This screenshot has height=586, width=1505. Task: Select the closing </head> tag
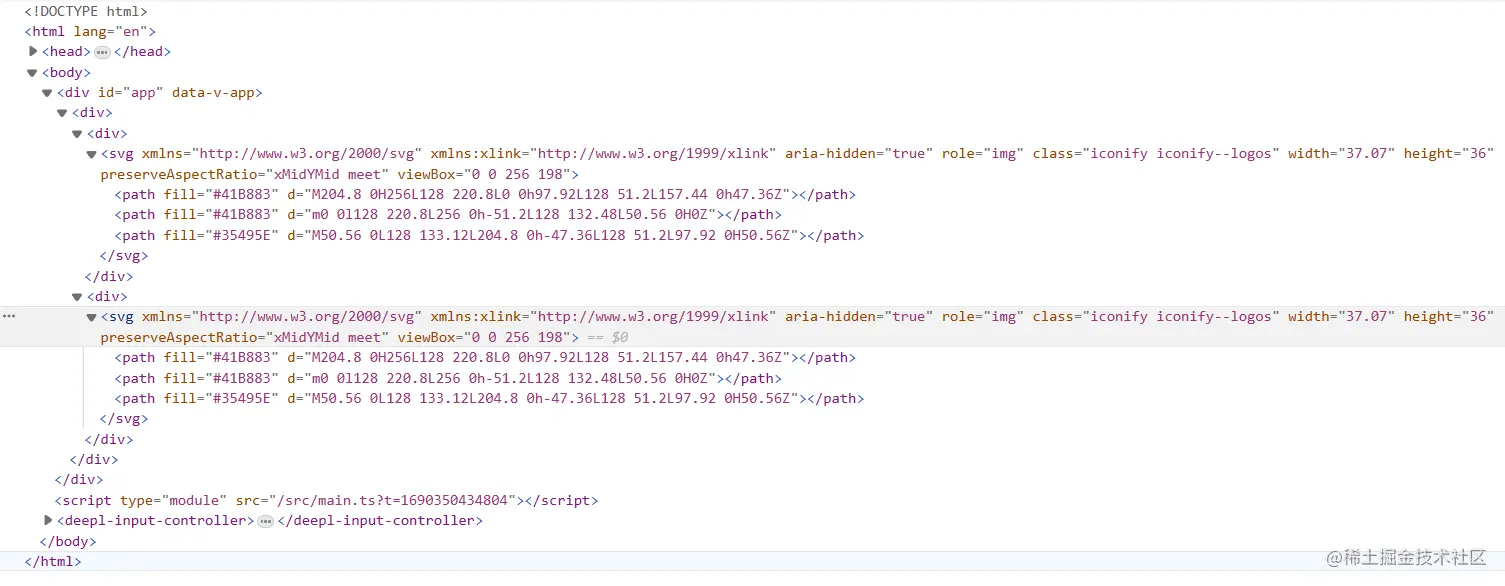pyautogui.click(x=142, y=52)
